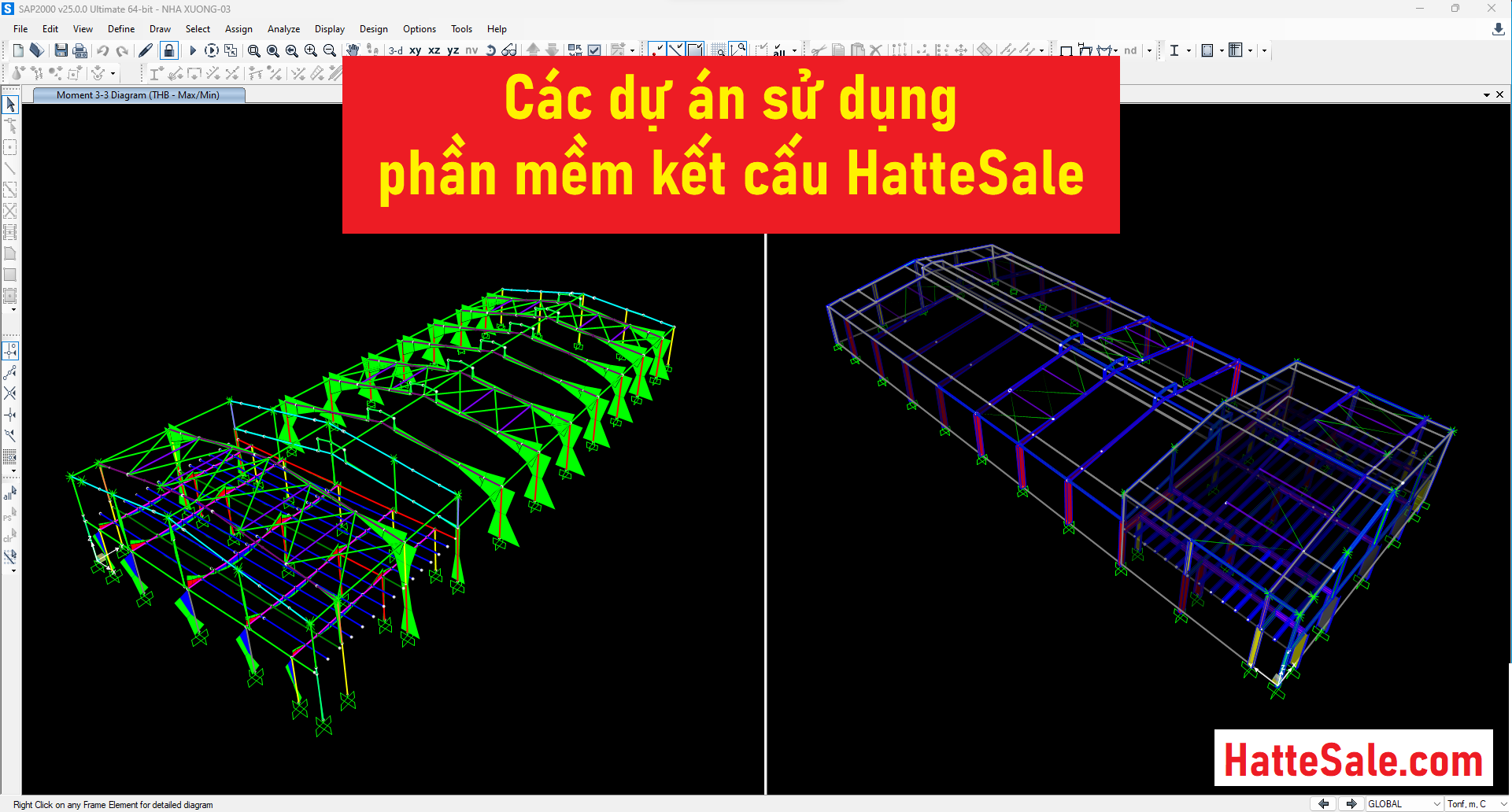
Task: Switch to 3-d view
Action: [396, 50]
